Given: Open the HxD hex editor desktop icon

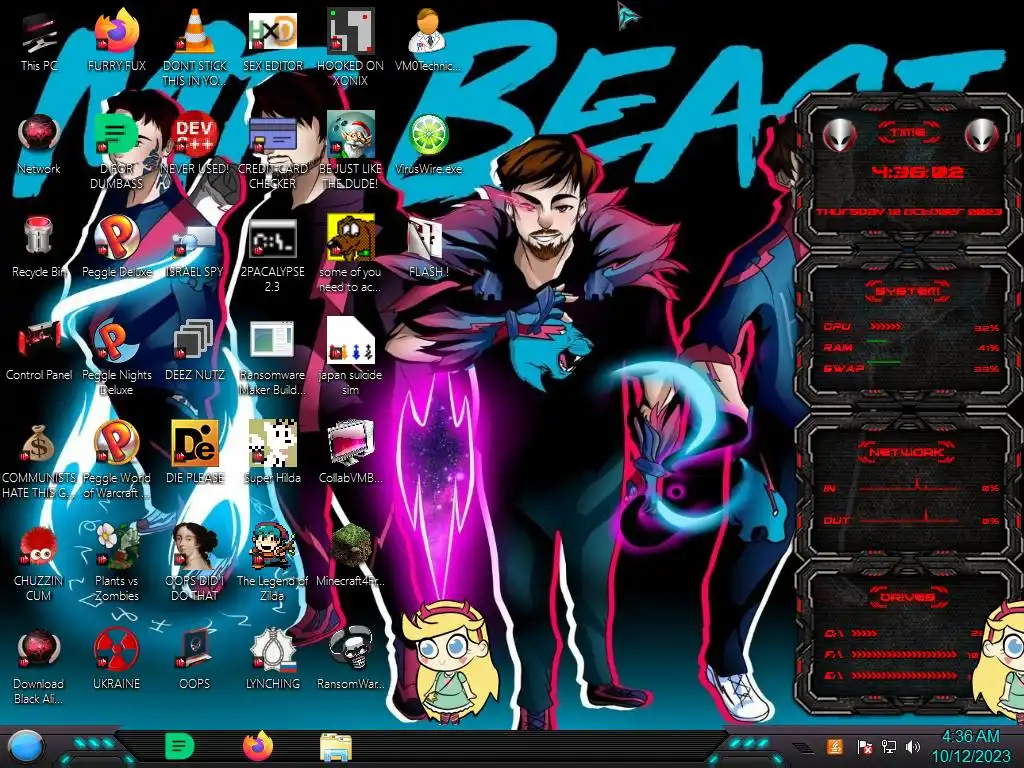Looking at the screenshot, I should pos(272,40).
